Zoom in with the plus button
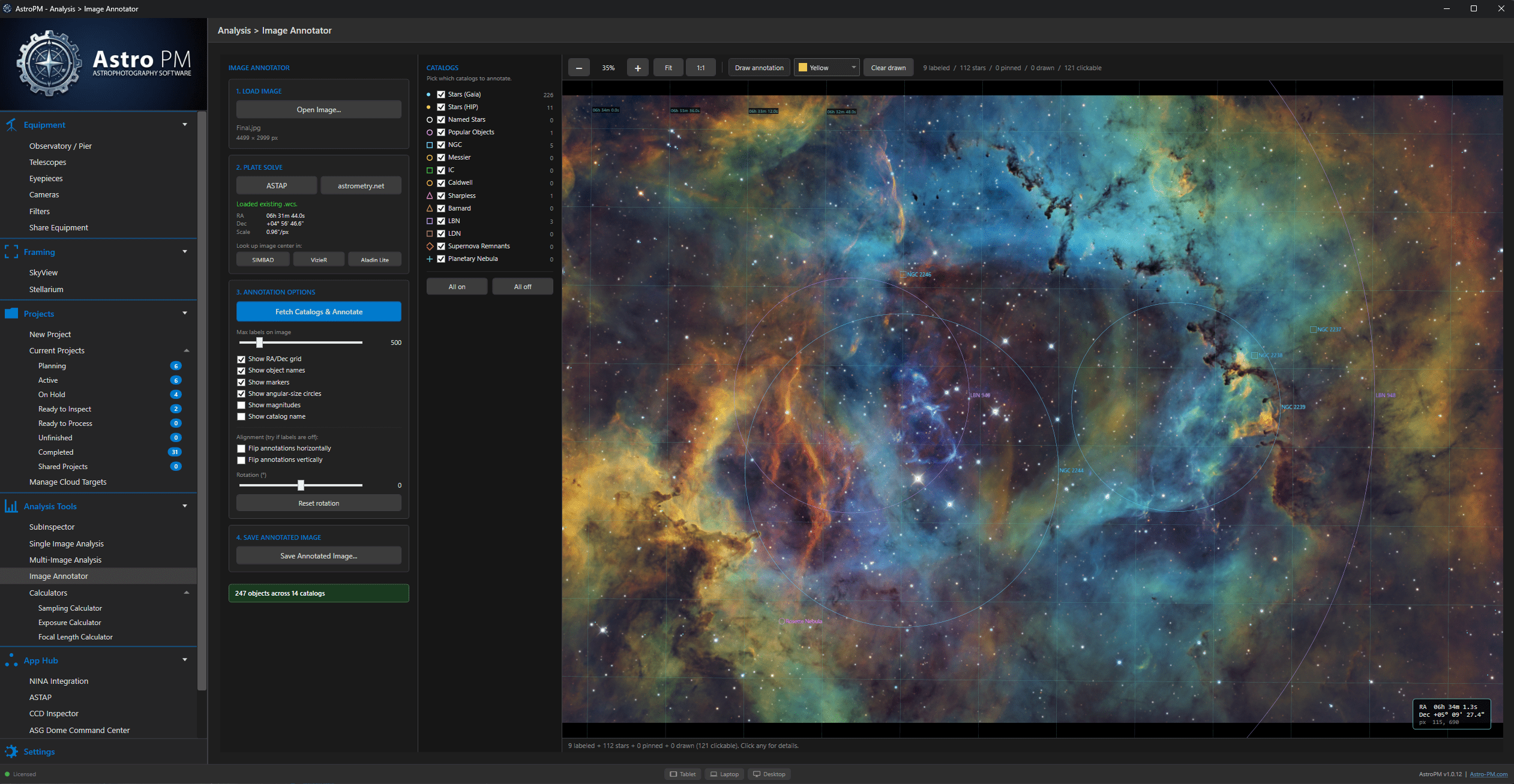The image size is (1514, 784). [637, 68]
